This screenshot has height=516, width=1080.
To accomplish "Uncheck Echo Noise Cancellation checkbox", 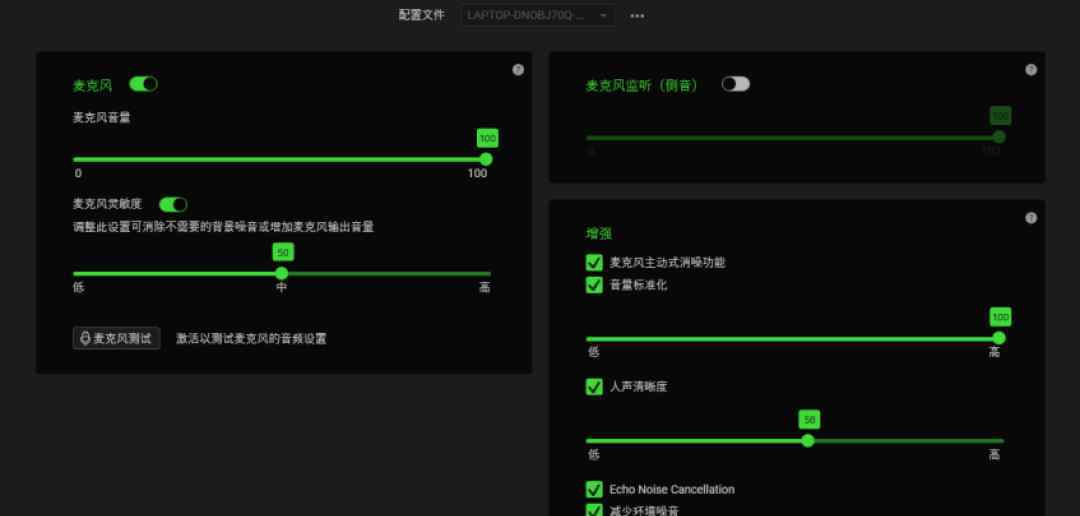I will 594,490.
